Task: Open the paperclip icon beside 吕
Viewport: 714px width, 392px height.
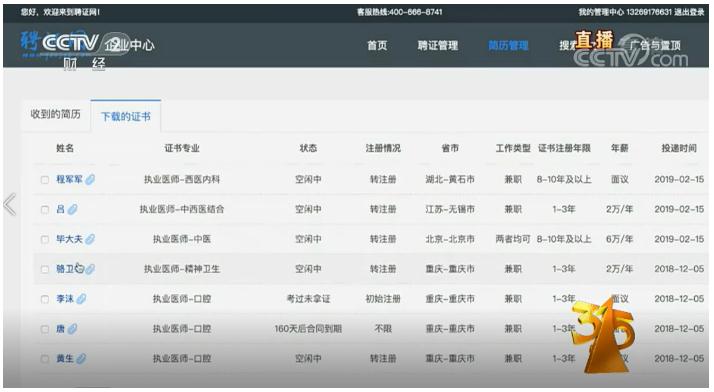Action: point(72,209)
